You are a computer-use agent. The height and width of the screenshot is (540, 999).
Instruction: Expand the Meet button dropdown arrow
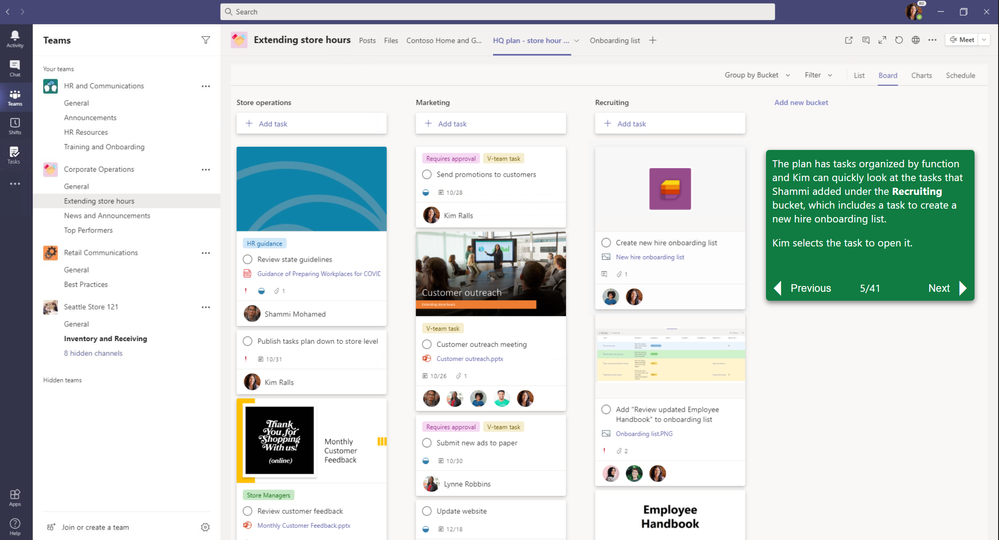point(984,39)
